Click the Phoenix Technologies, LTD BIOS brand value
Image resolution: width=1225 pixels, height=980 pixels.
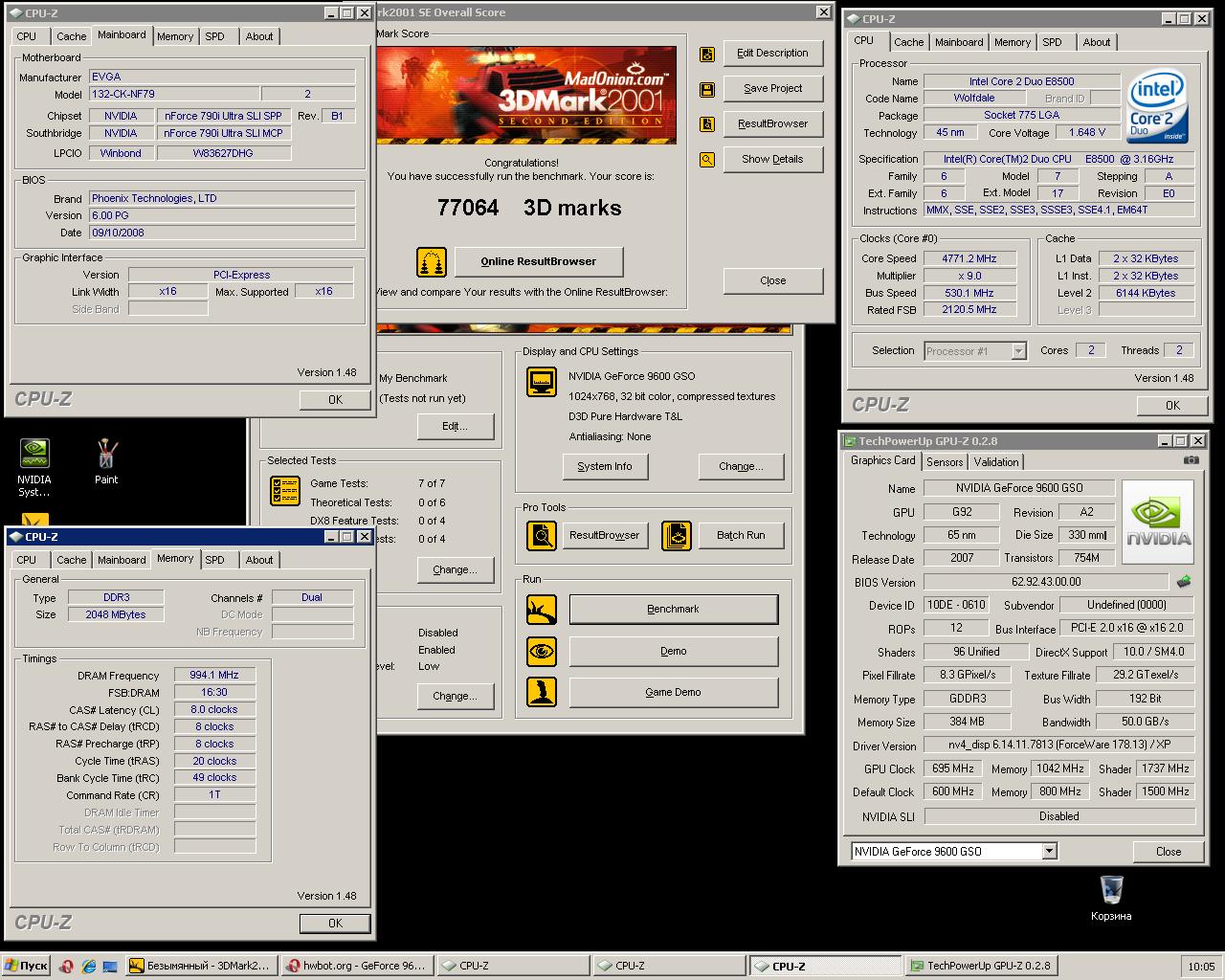click(x=222, y=198)
